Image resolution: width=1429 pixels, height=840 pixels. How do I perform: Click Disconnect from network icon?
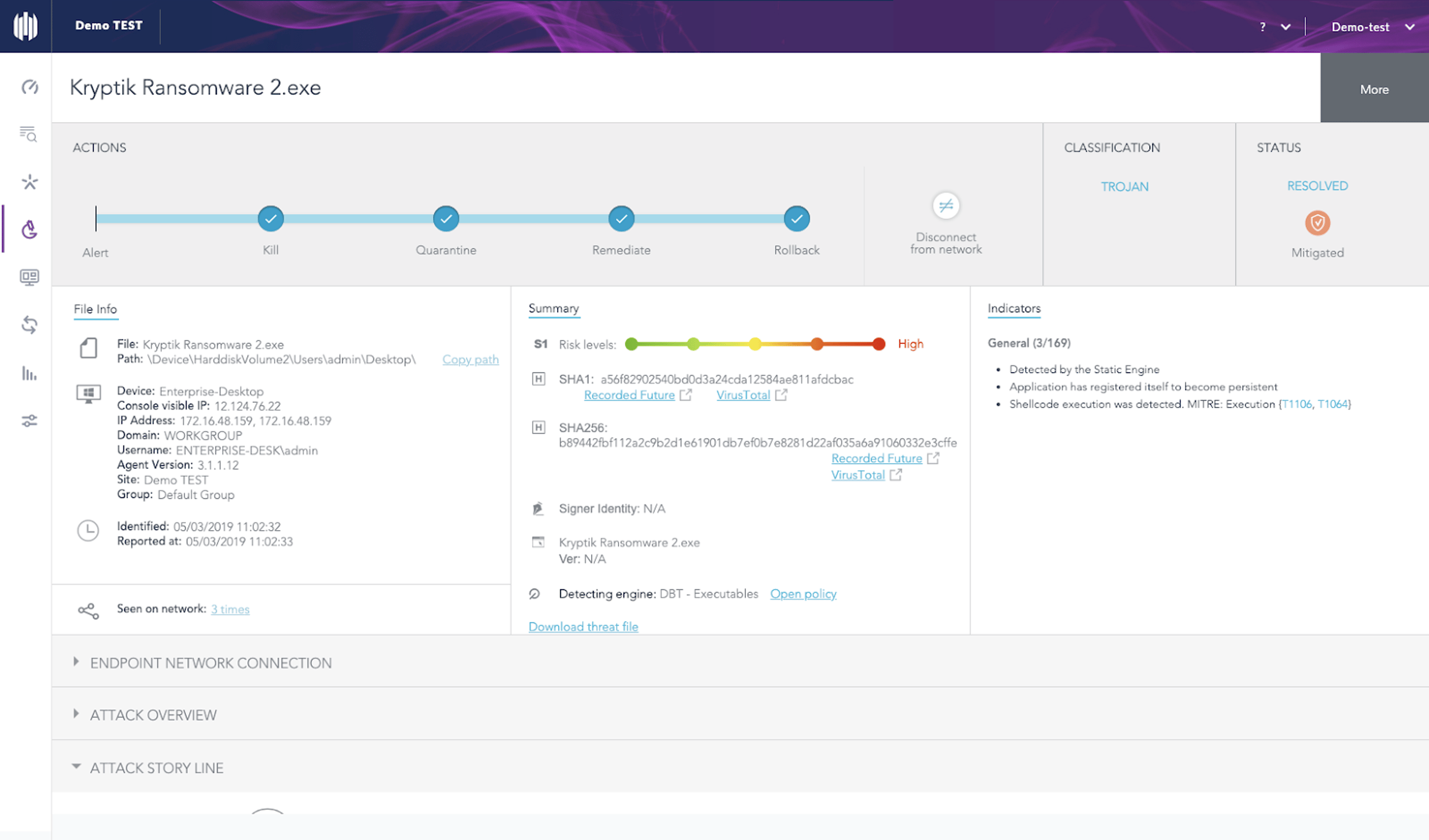946,206
